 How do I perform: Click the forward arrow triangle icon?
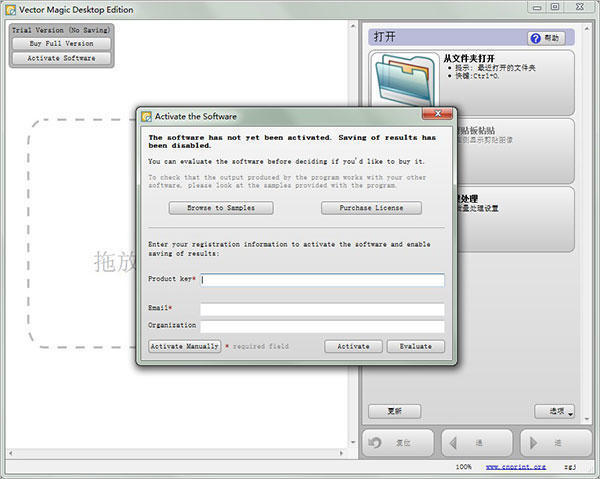(534, 443)
